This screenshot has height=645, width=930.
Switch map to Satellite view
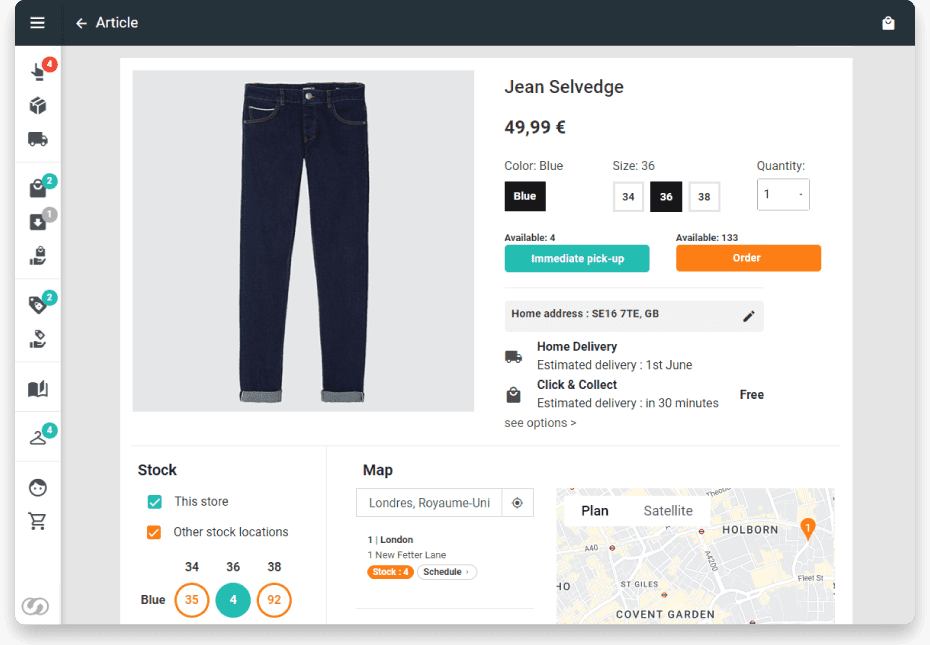pyautogui.click(x=668, y=511)
